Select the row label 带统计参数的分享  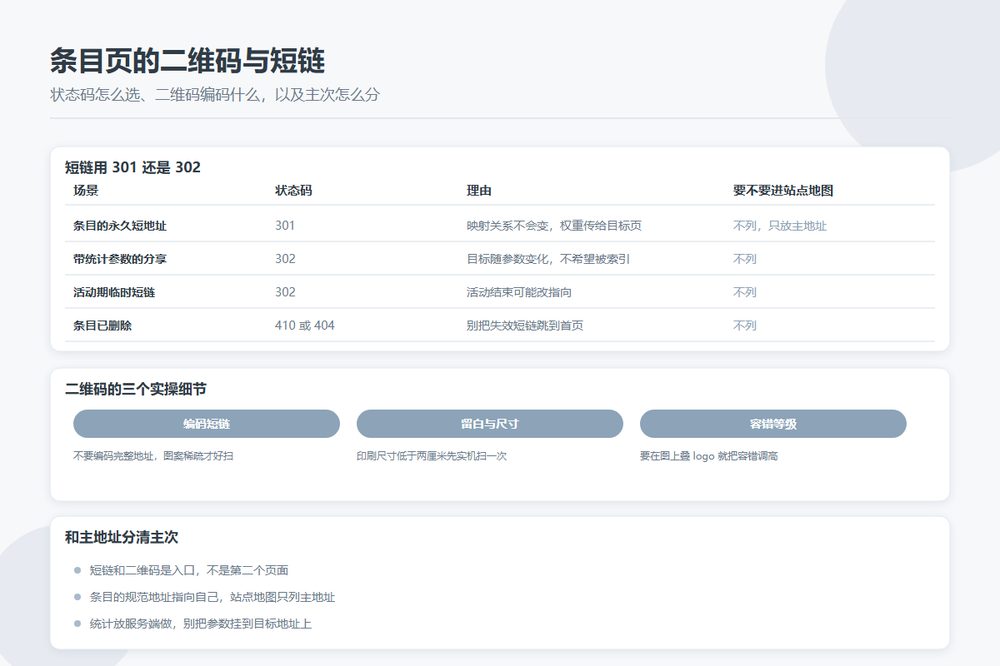tap(120, 258)
